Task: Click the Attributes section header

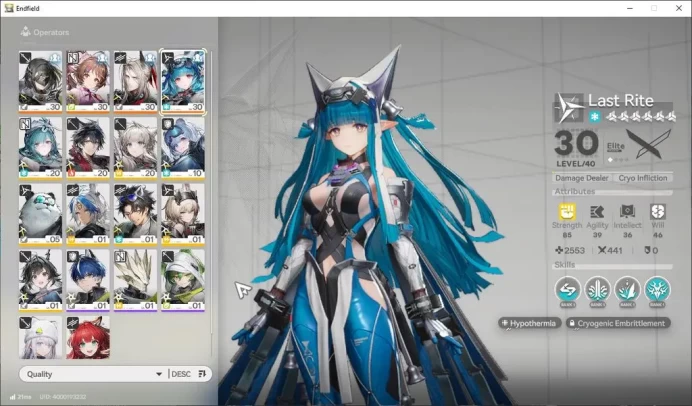Action: 575,192
